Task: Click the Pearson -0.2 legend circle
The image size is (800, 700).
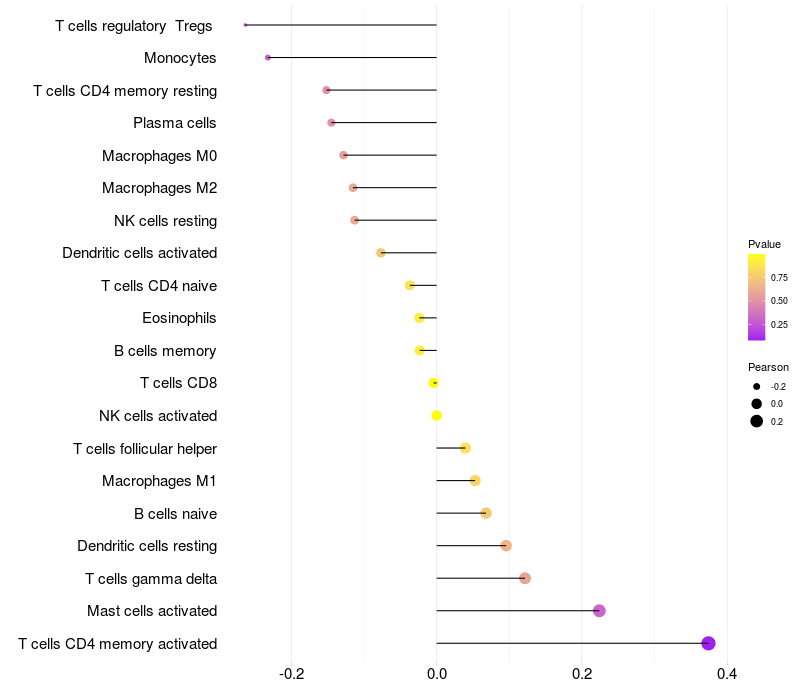Action: pyautogui.click(x=757, y=386)
